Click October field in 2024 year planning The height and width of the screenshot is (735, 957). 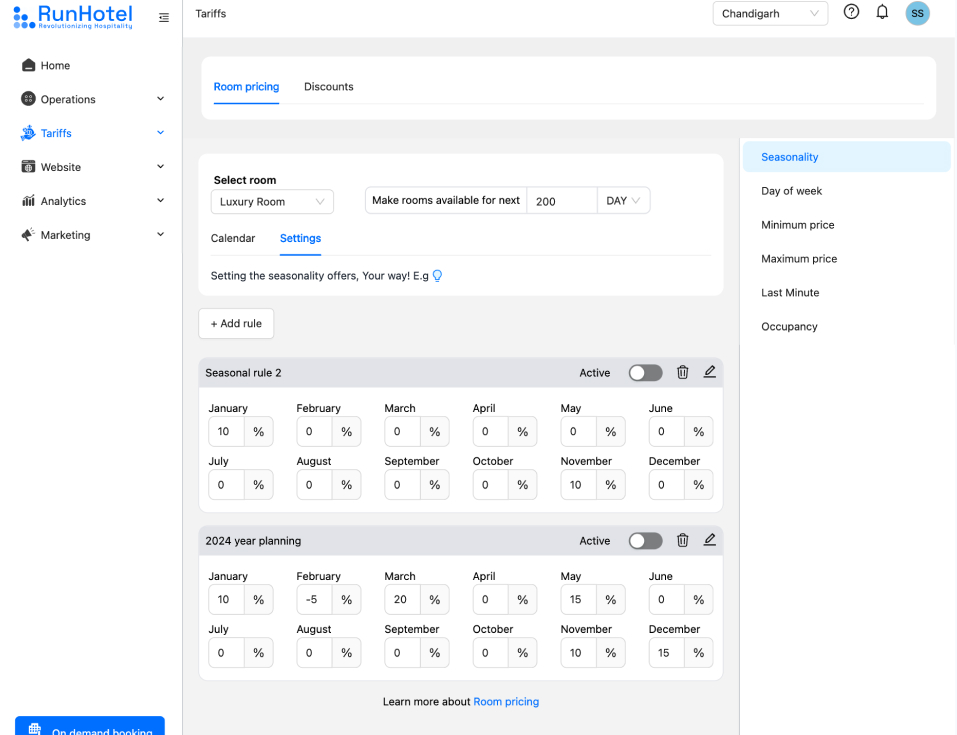coord(490,653)
